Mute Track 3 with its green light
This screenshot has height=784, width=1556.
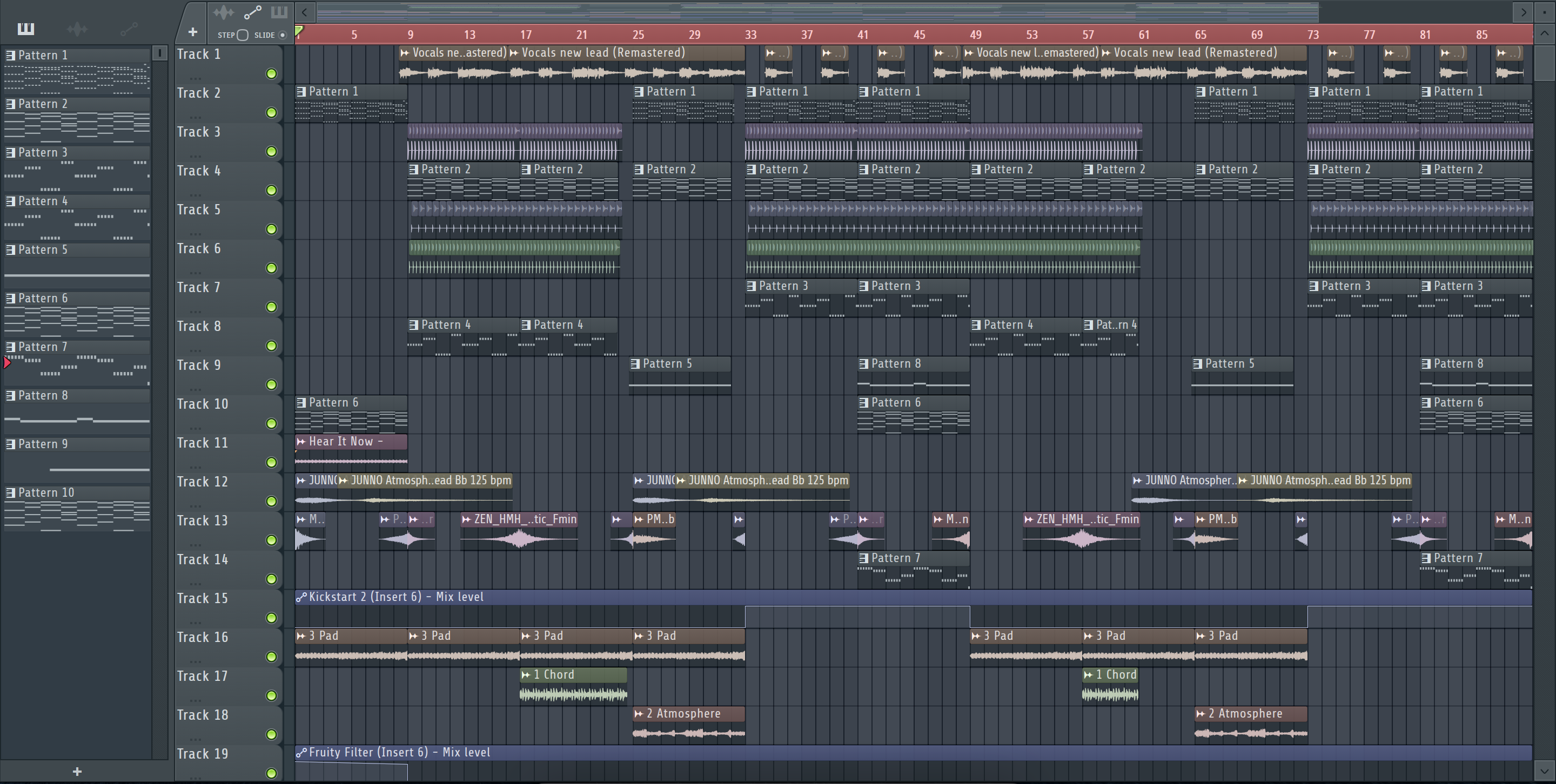272,152
